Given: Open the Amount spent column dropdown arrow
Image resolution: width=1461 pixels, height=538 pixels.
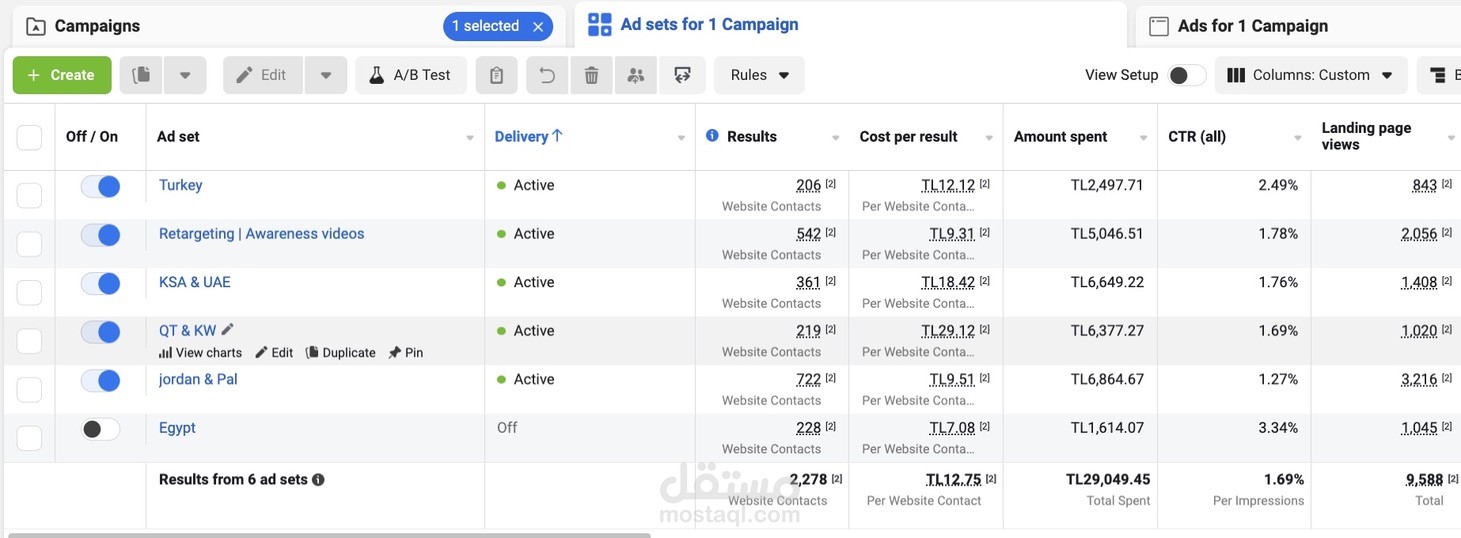Looking at the screenshot, I should (1143, 138).
